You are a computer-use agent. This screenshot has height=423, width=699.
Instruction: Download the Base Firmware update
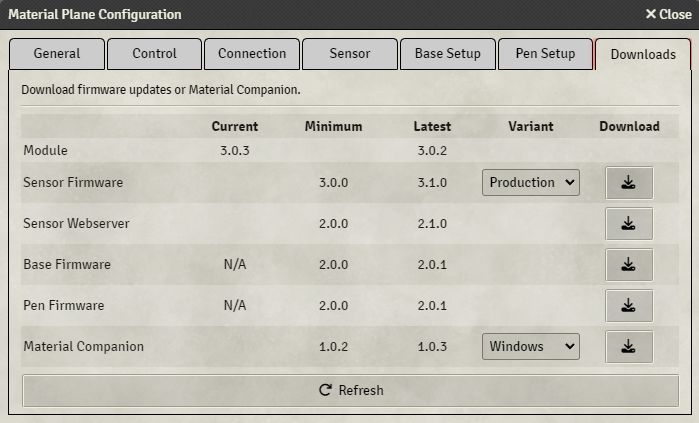pyautogui.click(x=629, y=265)
